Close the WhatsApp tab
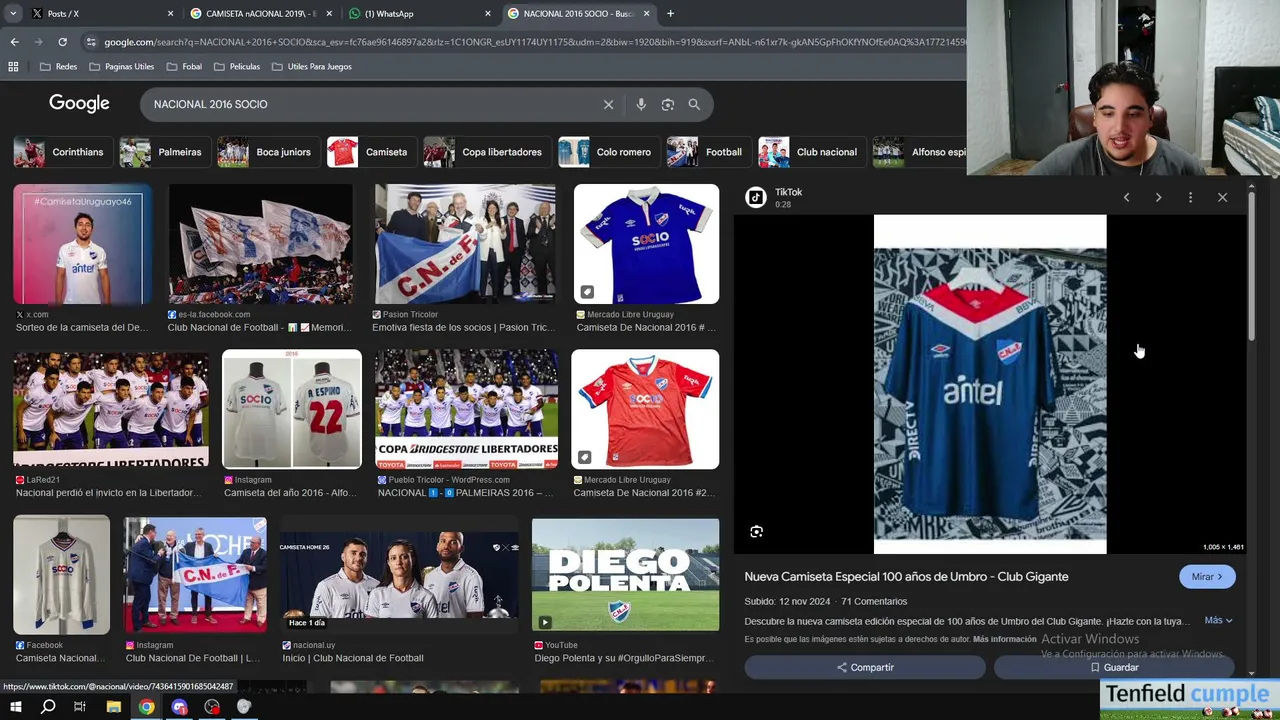The image size is (1280, 720). (488, 13)
